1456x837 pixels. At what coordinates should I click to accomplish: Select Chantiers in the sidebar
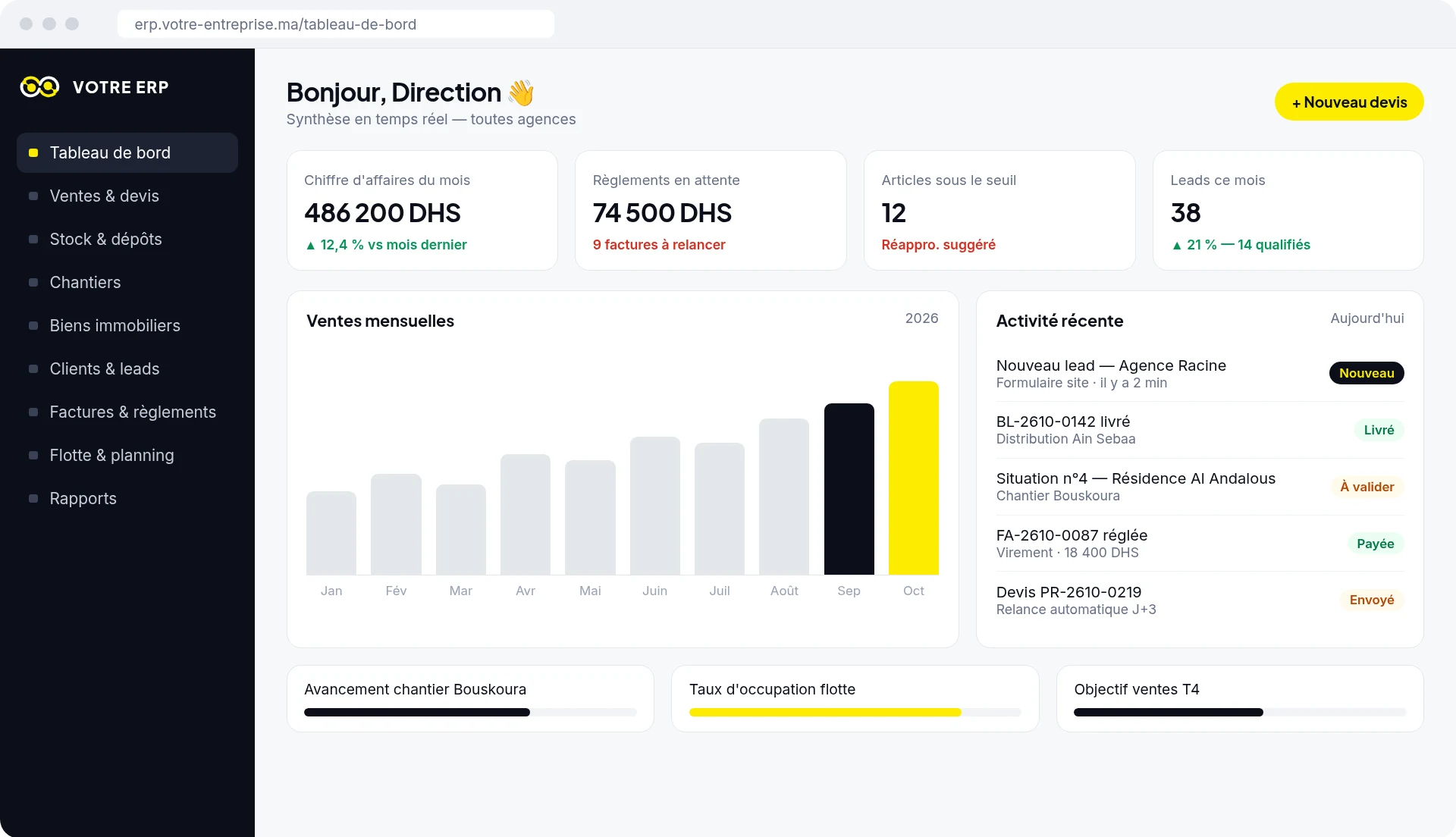(127, 282)
